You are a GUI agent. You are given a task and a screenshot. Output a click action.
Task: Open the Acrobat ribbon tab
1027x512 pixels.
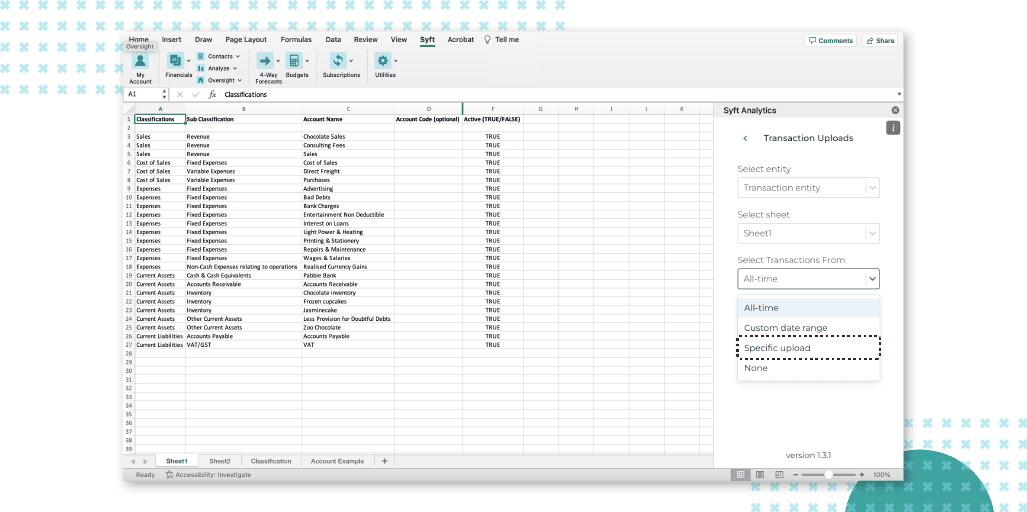460,40
